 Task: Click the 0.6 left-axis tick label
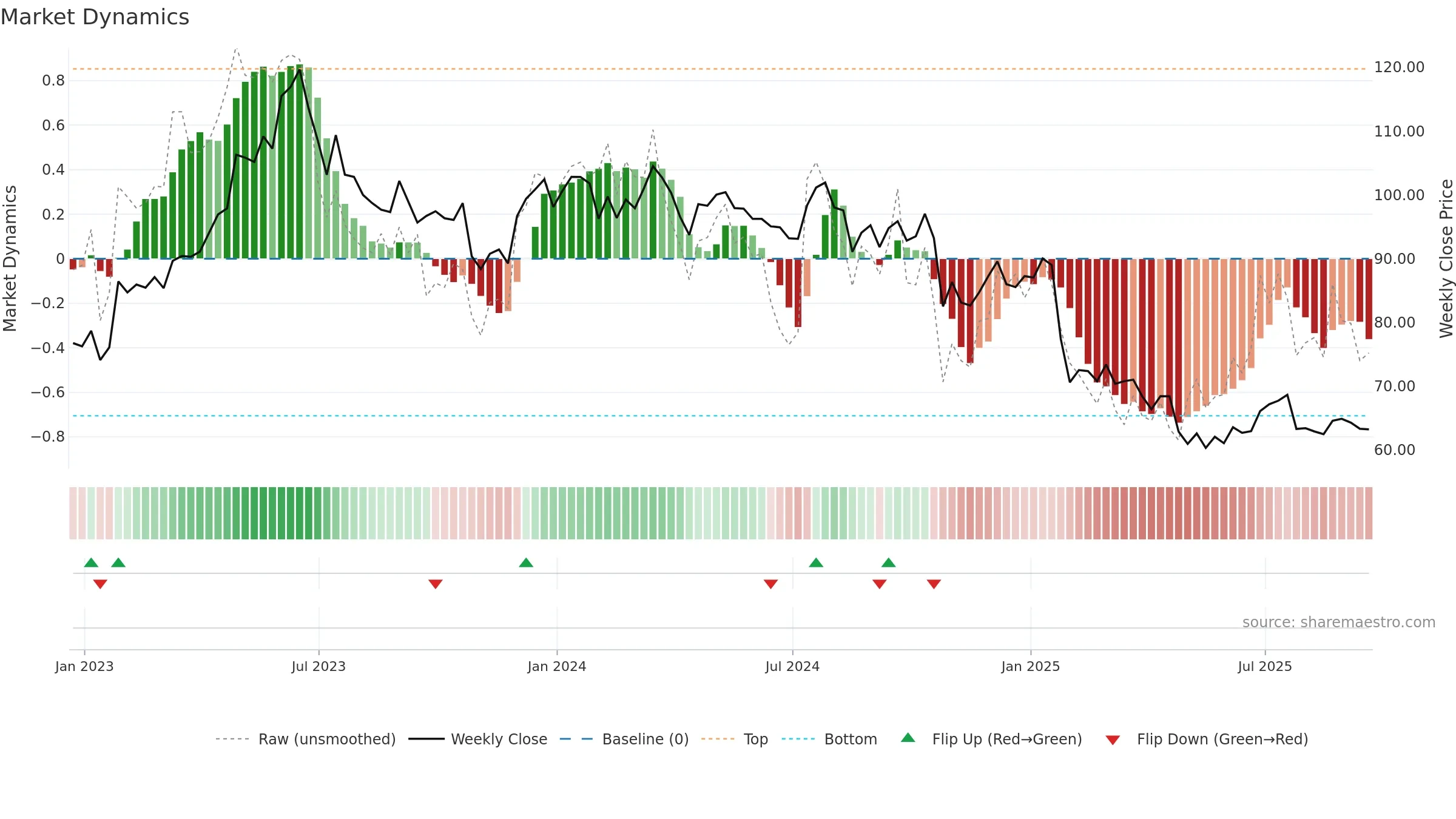[53, 125]
